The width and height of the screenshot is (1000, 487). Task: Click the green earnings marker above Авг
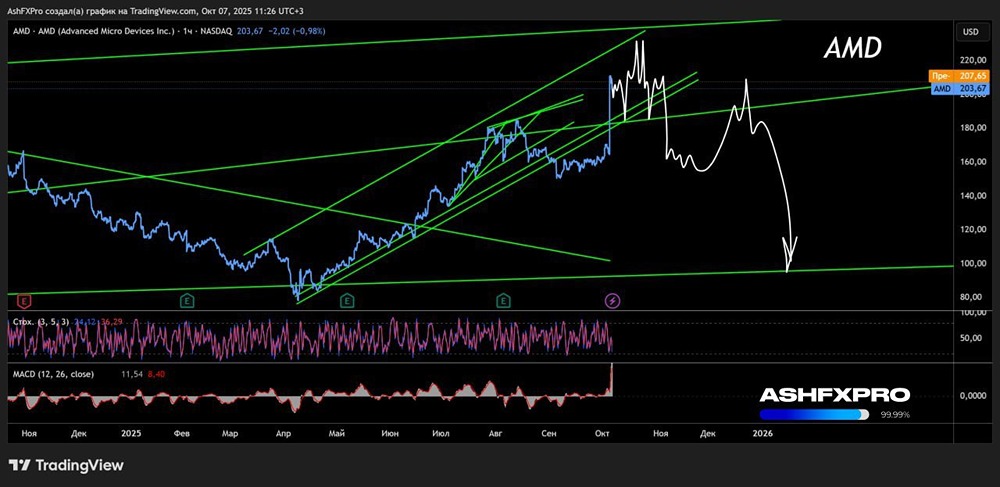coord(504,300)
